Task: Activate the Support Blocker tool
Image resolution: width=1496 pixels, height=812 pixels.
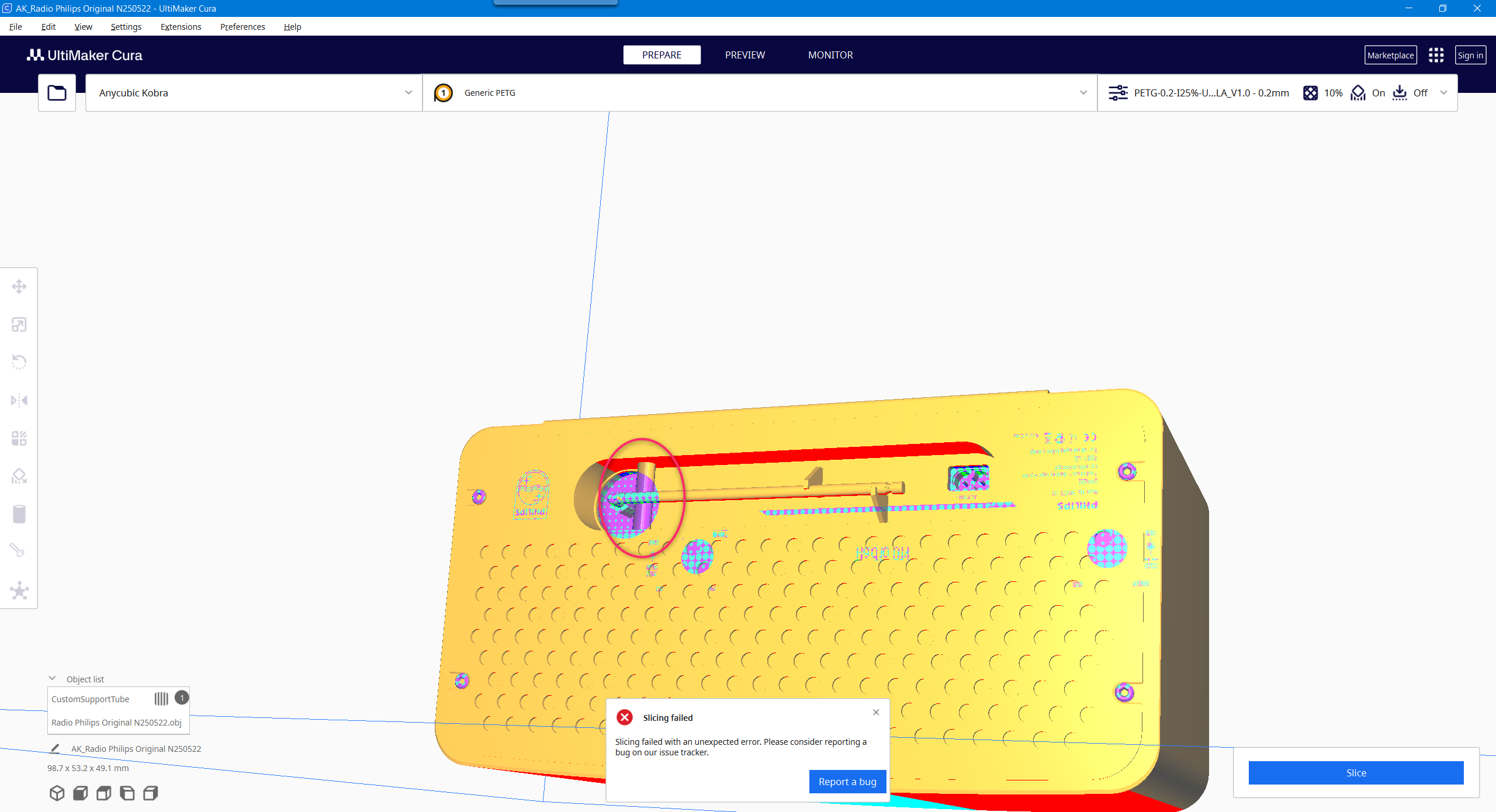Action: coord(19,476)
